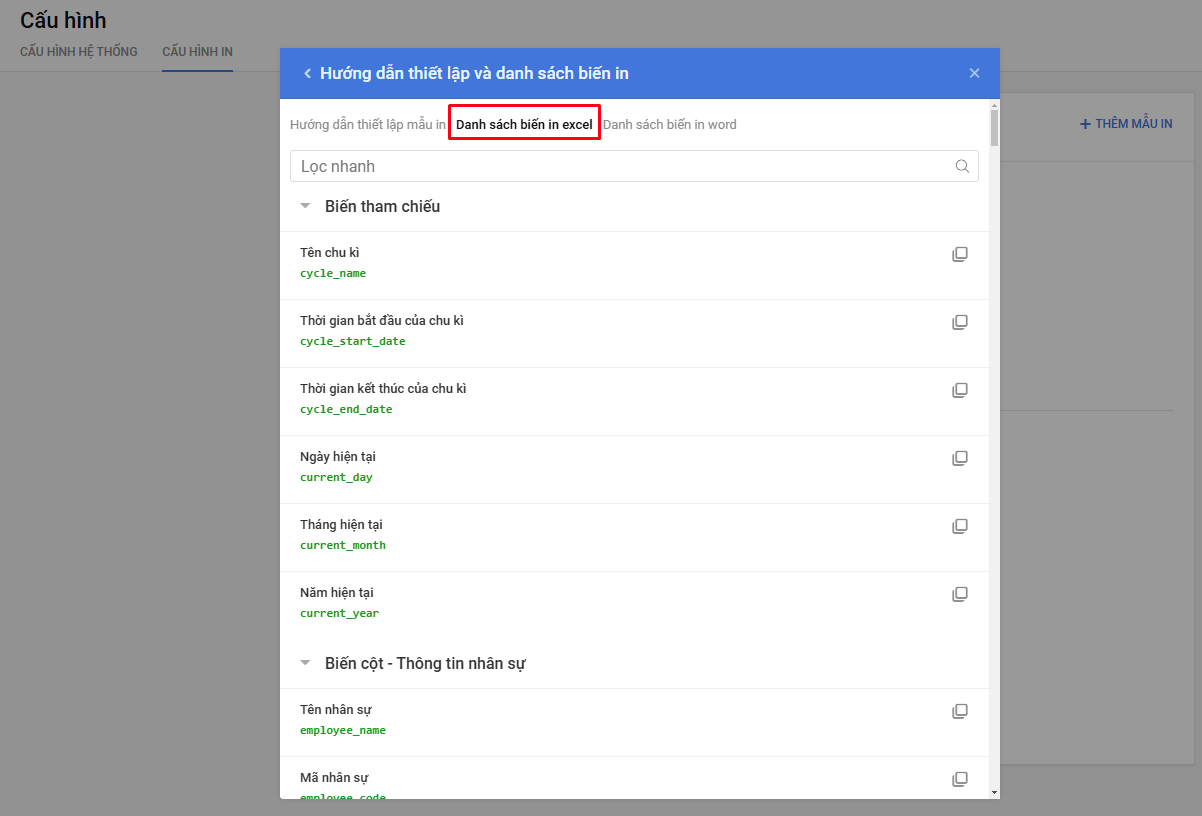Click the search magnifier icon
Image resolution: width=1202 pixels, height=816 pixels.
[x=962, y=166]
